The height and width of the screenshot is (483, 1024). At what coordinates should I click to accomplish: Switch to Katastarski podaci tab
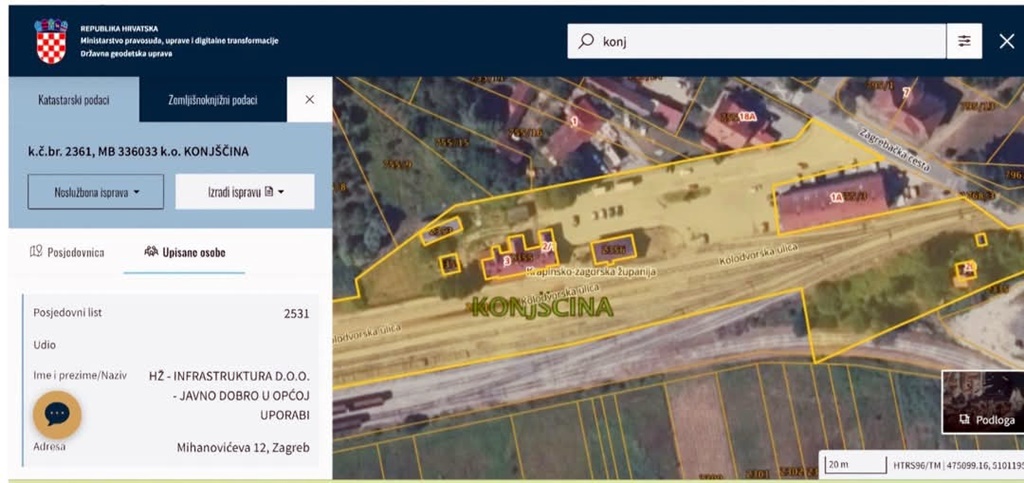coord(74,101)
